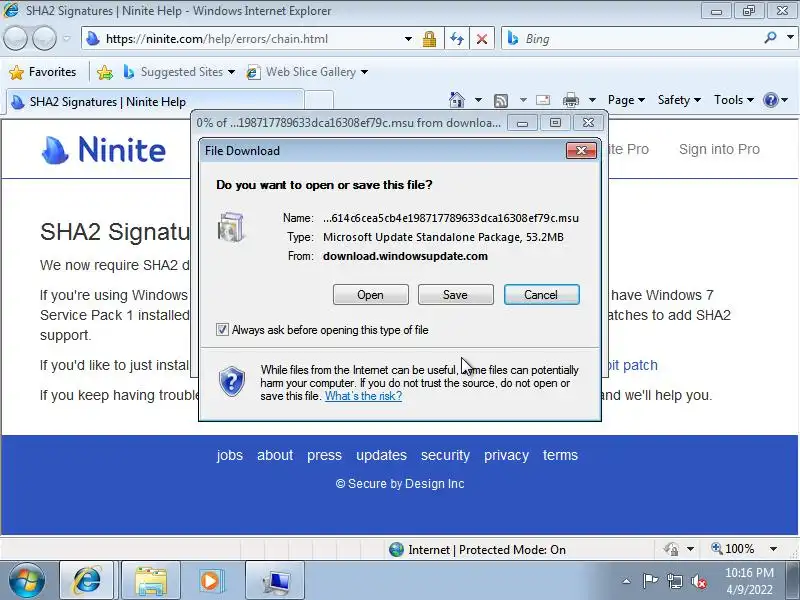Screen dimensions: 800x600
Task: Expand the zoom level dropdown arrow
Action: click(x=773, y=549)
